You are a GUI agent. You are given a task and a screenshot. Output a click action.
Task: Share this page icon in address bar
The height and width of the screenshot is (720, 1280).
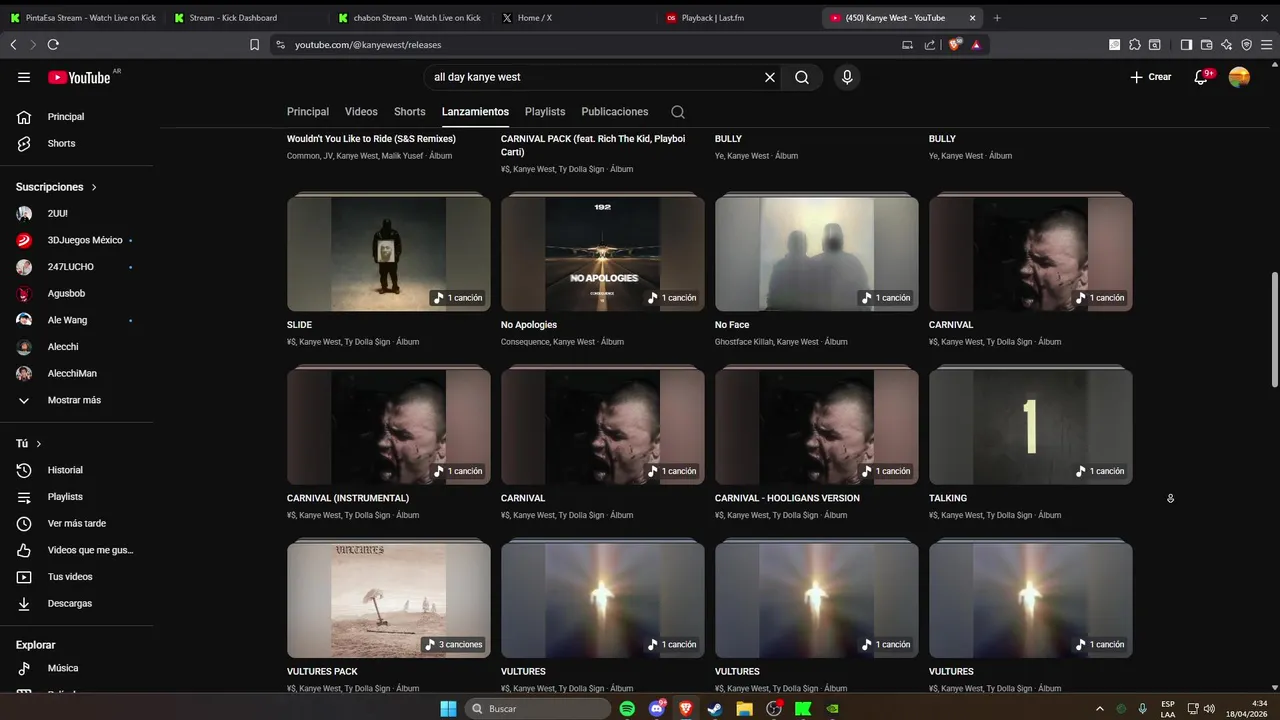pyautogui.click(x=930, y=45)
